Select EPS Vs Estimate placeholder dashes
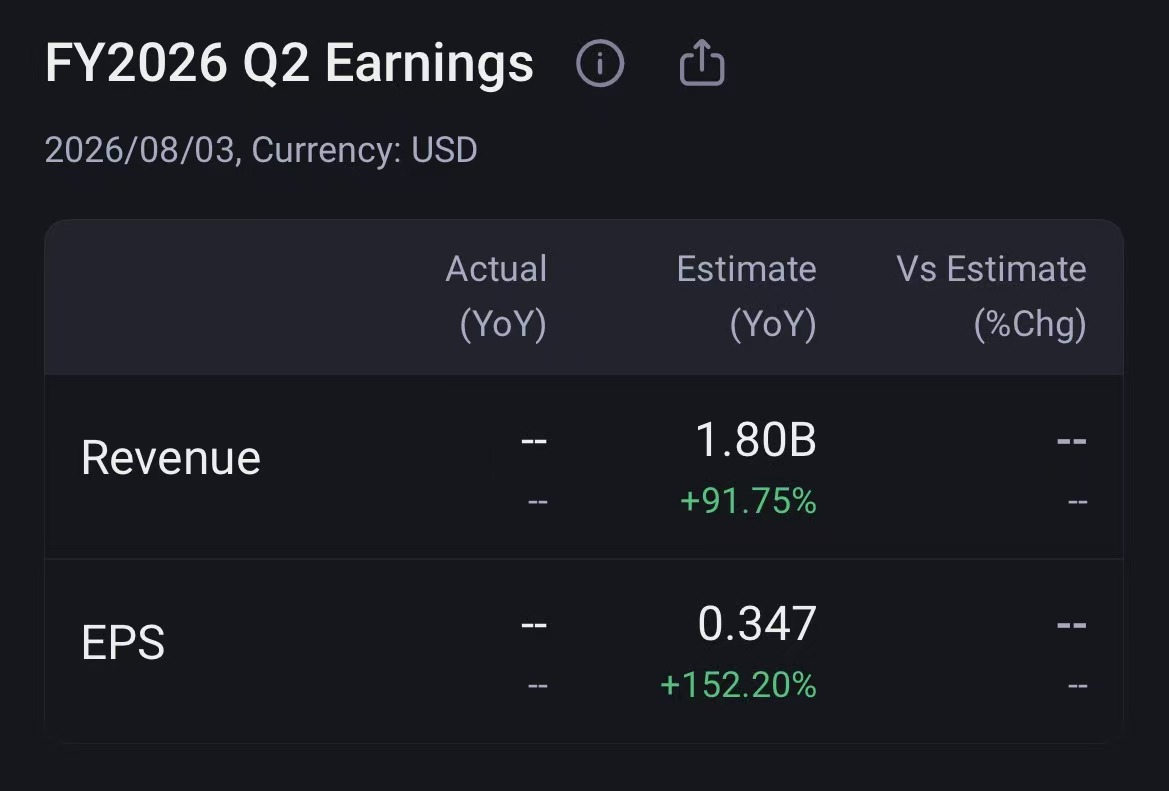The height and width of the screenshot is (791, 1169). [1072, 625]
